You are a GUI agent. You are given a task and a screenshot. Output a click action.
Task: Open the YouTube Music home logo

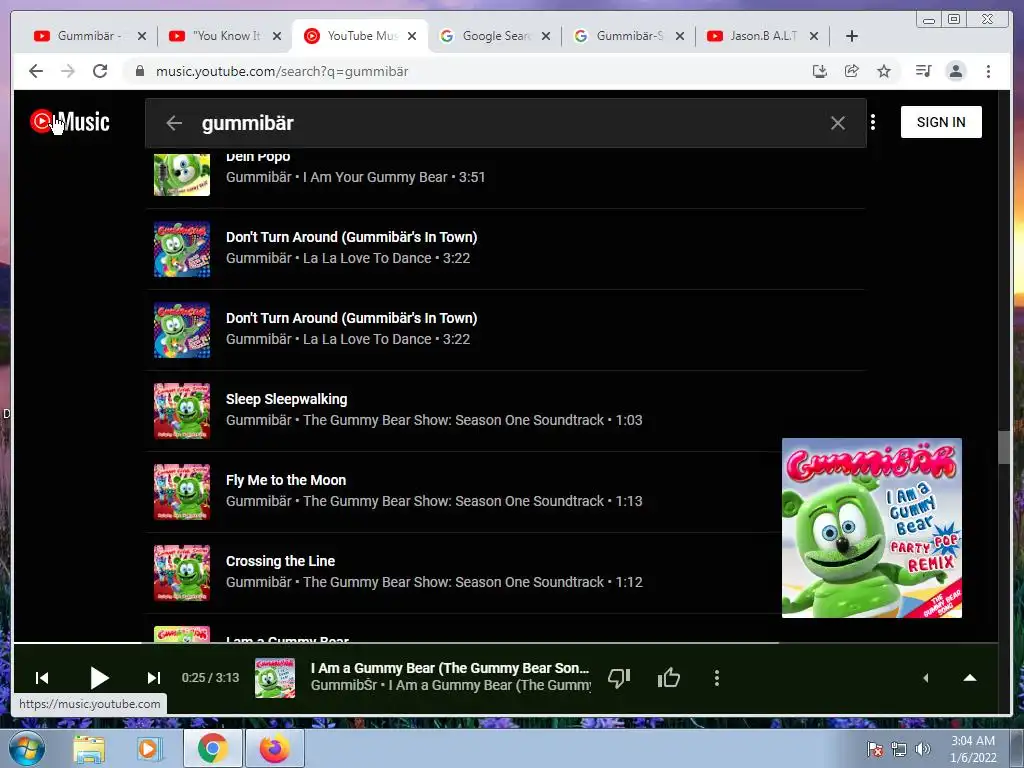(x=70, y=122)
